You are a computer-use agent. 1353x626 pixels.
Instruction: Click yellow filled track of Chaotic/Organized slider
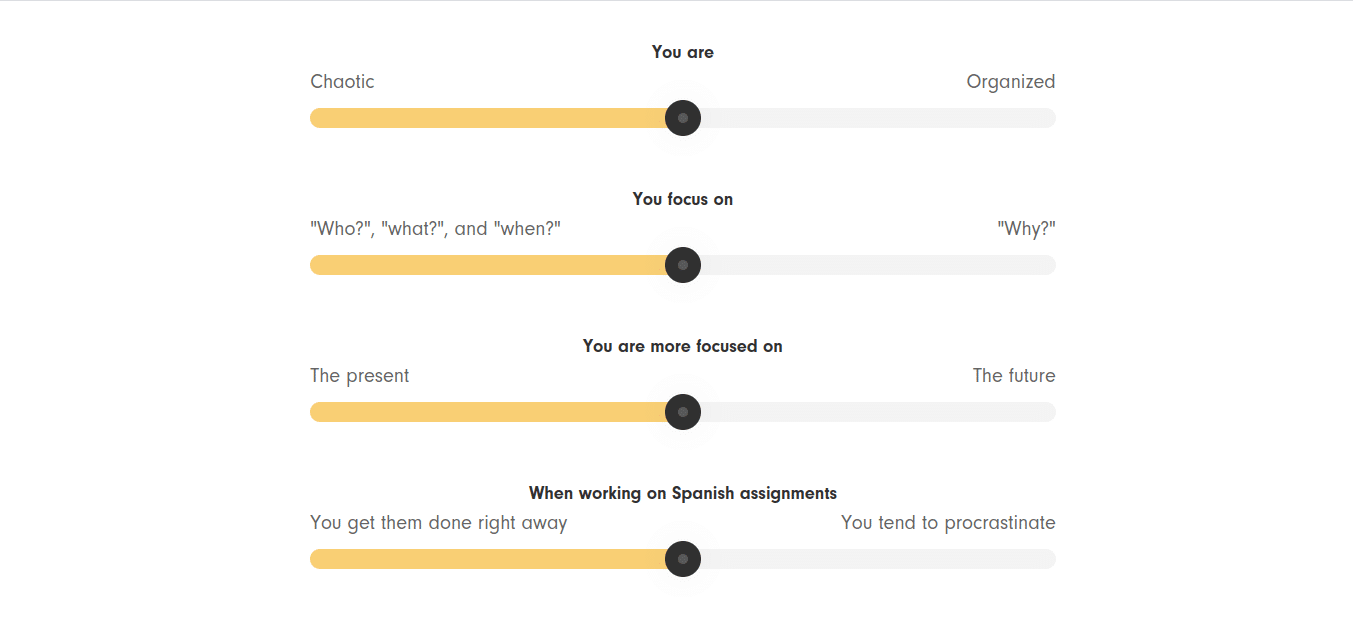[490, 118]
